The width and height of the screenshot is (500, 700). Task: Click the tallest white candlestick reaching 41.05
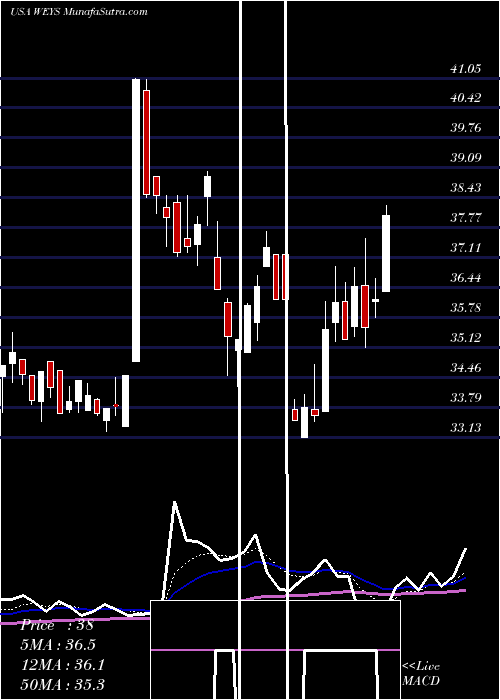(136, 221)
